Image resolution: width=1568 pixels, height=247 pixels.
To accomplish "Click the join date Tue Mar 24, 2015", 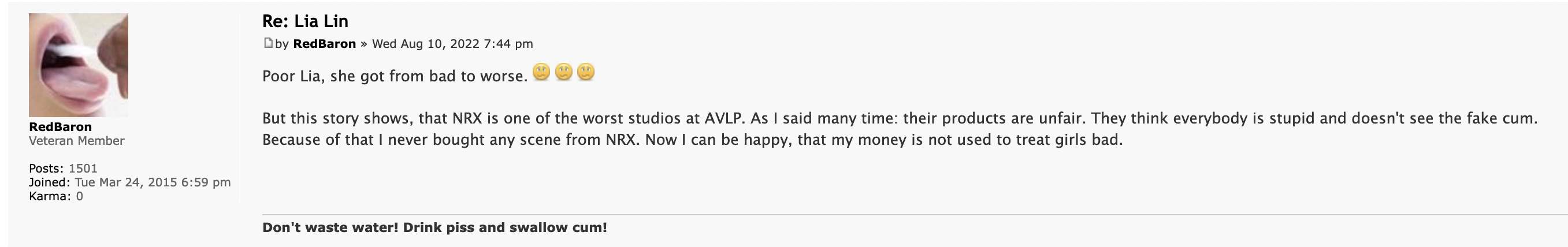I will (153, 182).
